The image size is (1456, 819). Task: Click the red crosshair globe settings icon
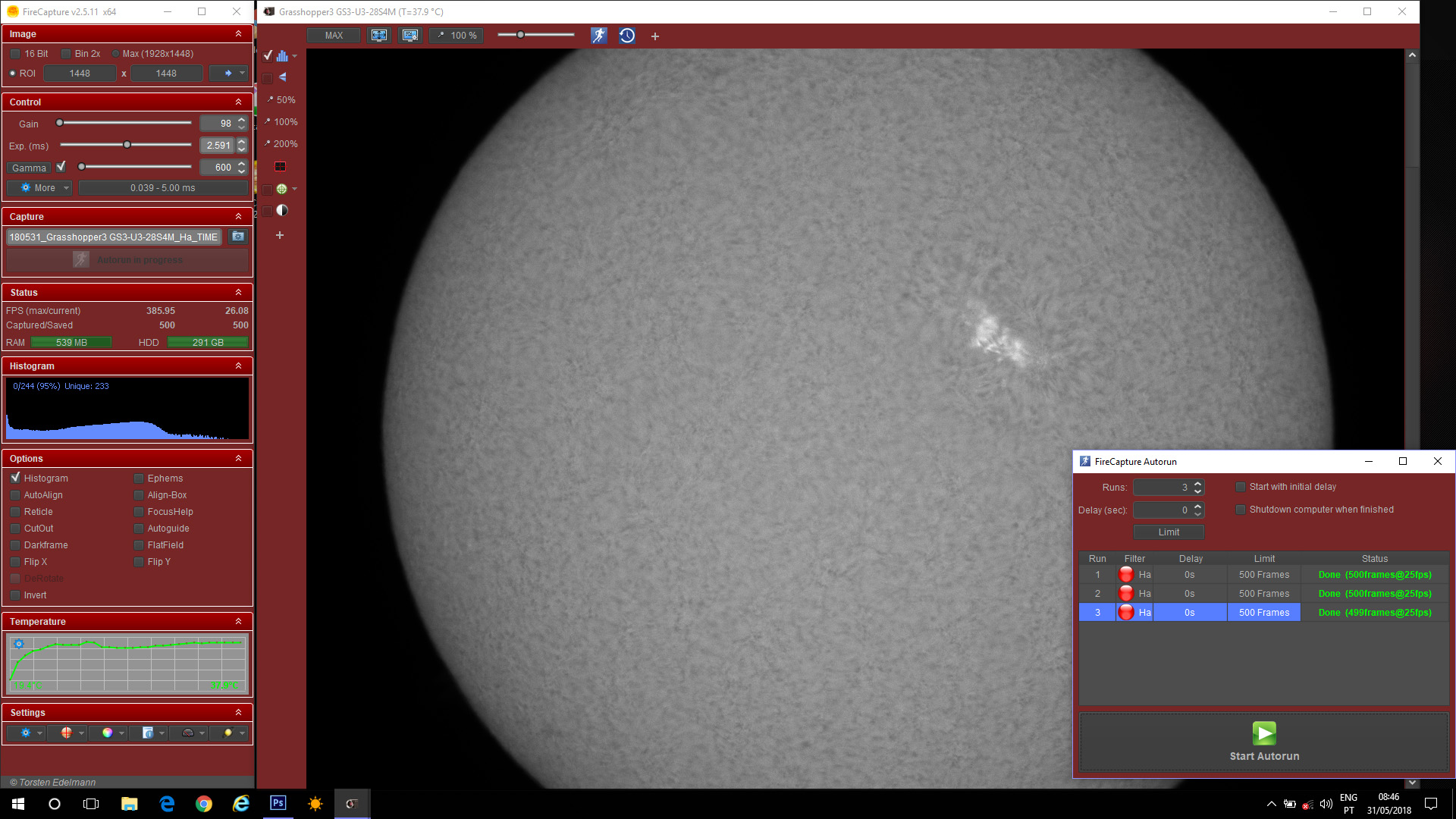click(x=67, y=733)
